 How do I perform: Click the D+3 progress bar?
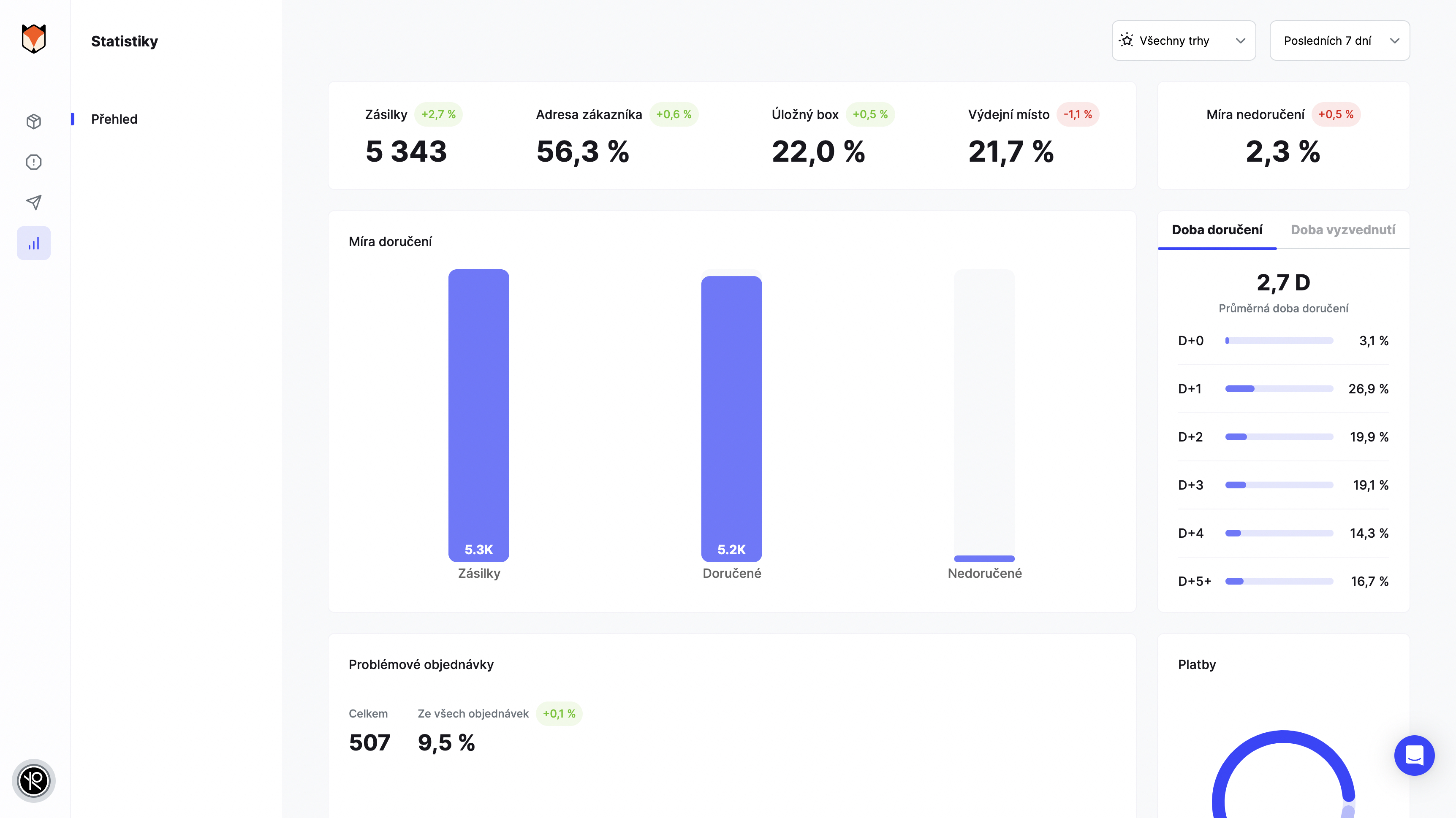click(x=1279, y=485)
